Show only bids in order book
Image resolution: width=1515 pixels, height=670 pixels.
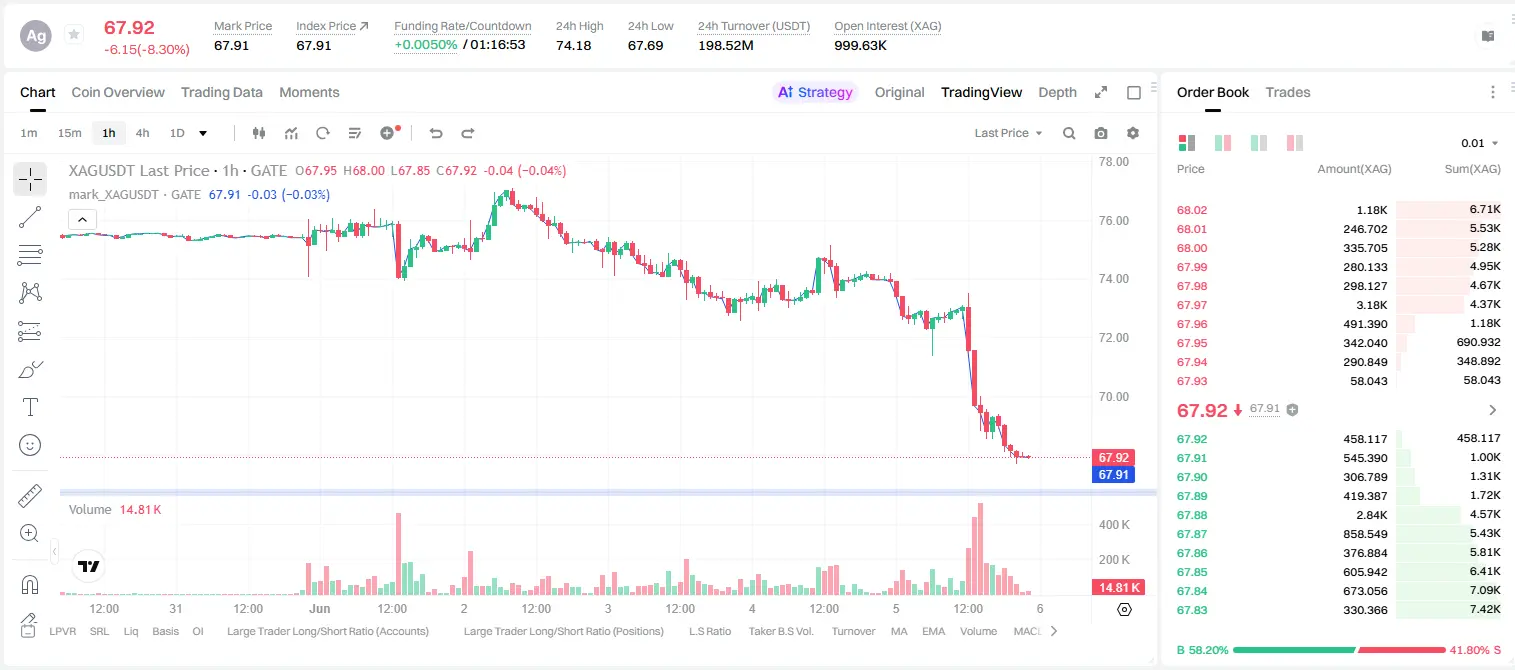1259,143
